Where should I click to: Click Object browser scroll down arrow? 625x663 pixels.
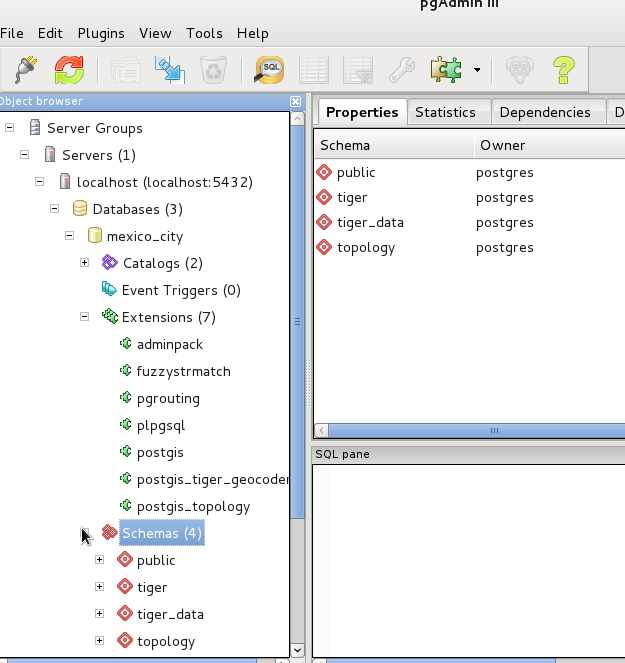[x=297, y=650]
